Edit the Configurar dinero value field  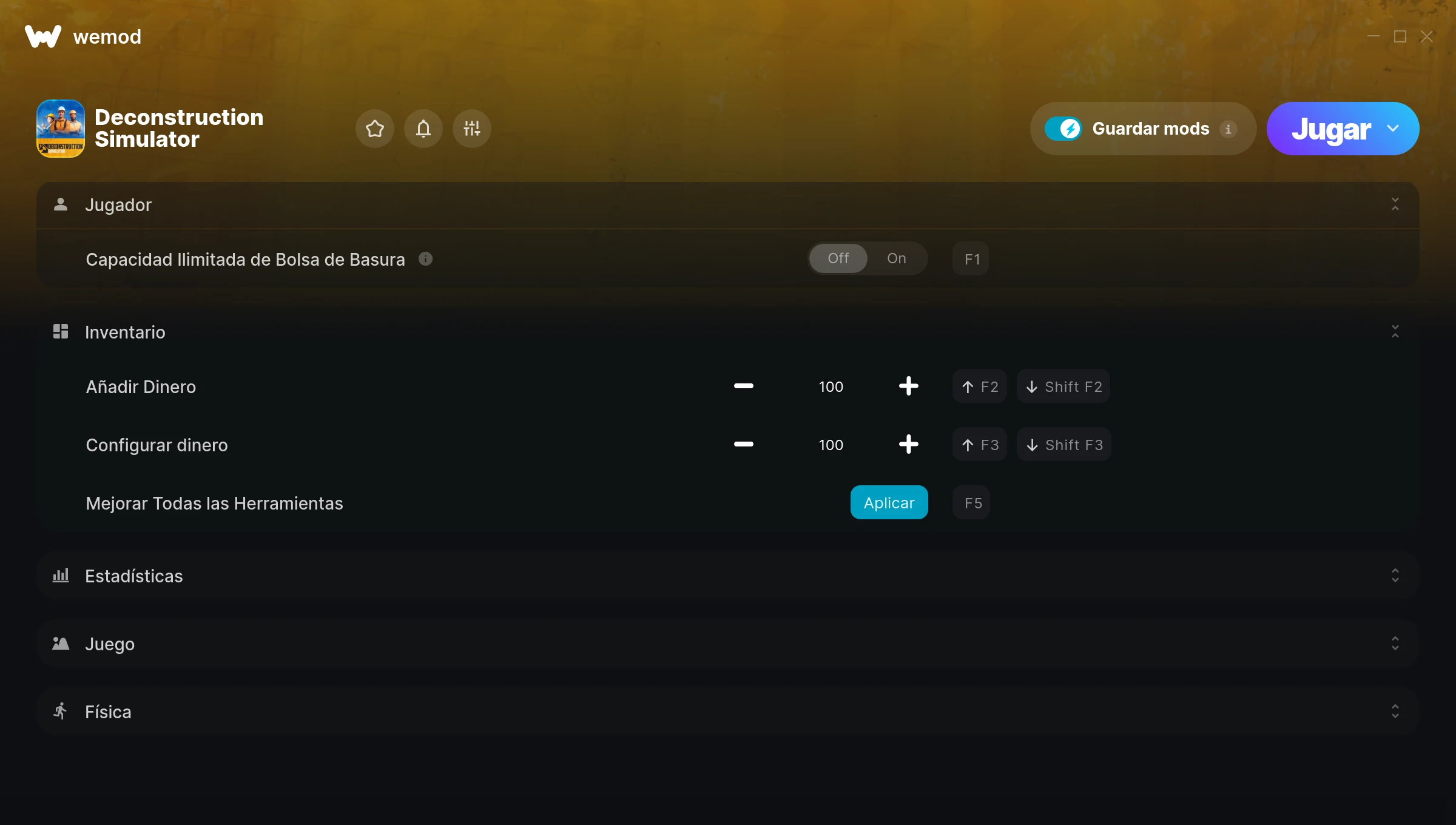[x=831, y=445]
